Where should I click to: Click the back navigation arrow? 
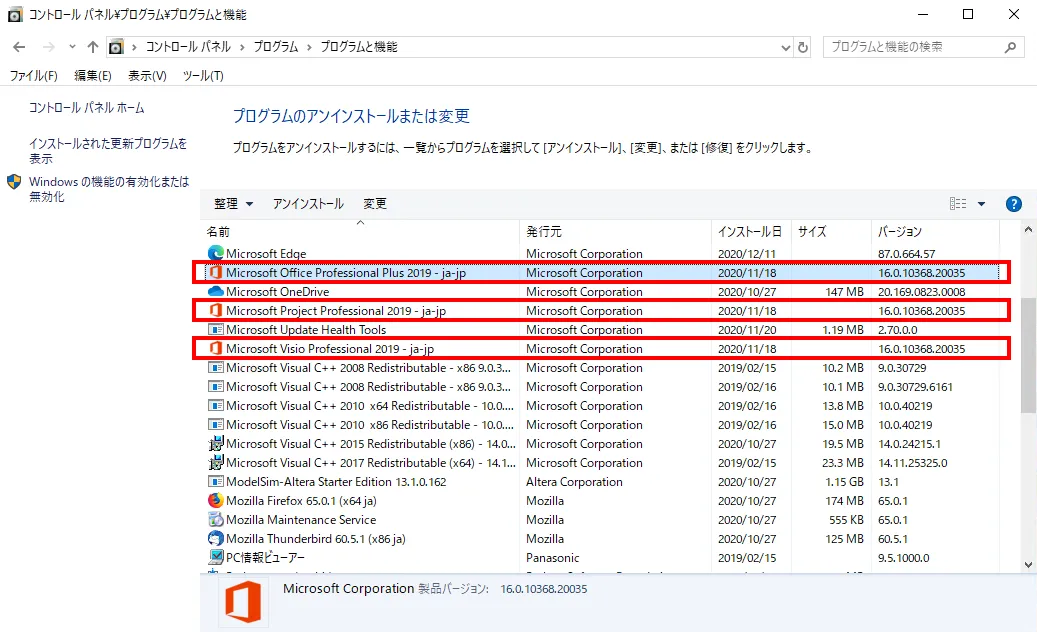18,46
